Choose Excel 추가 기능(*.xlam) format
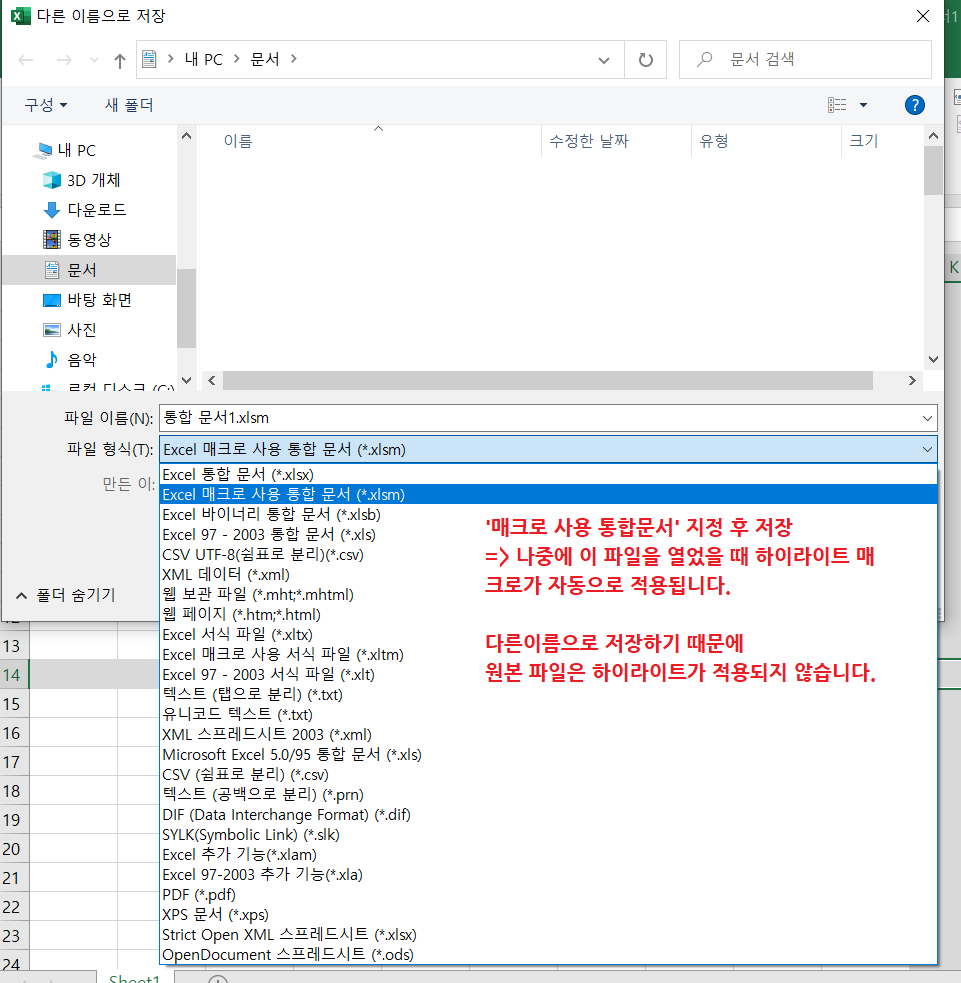Viewport: 961px width, 983px height. tap(549, 855)
